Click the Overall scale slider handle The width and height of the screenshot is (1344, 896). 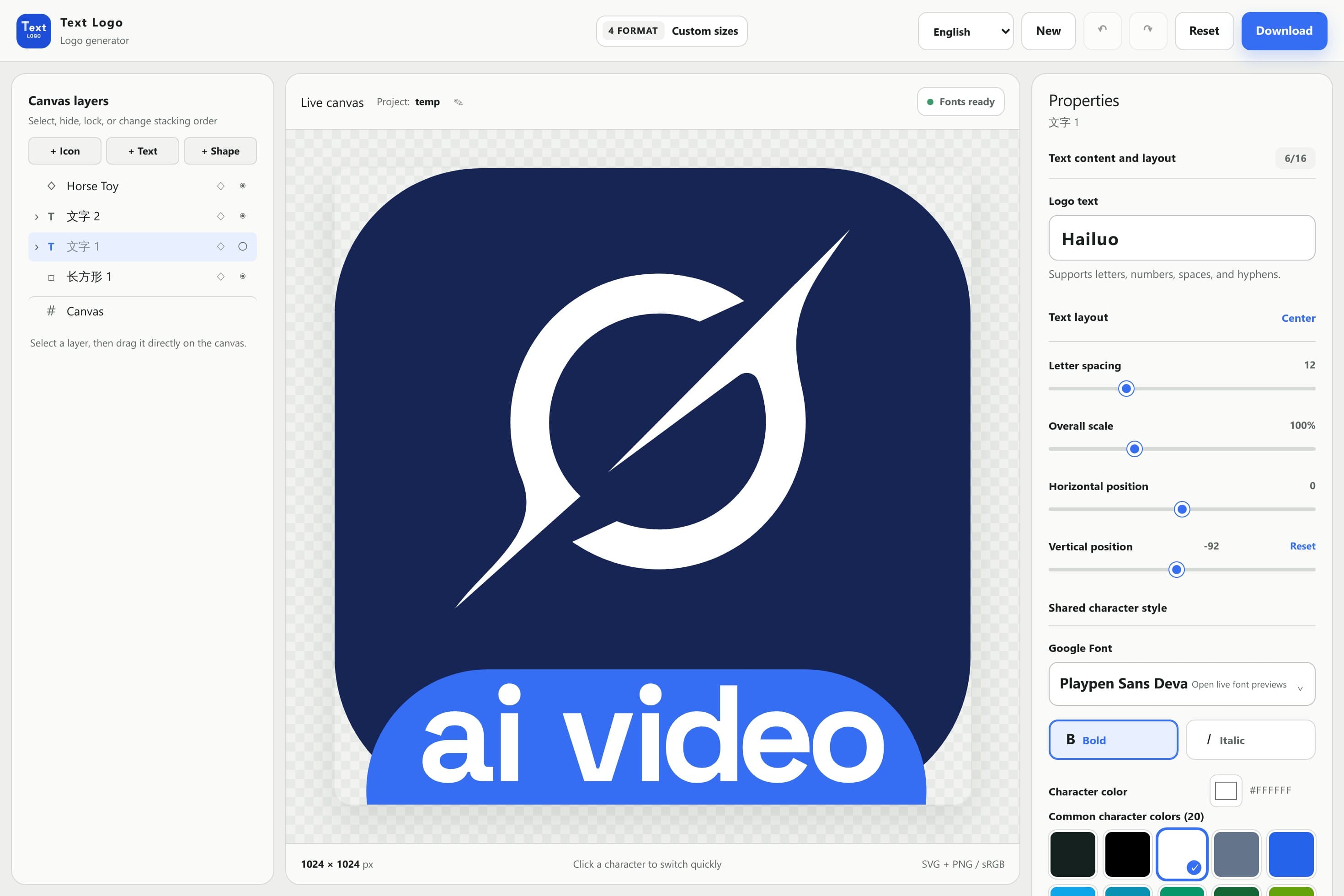[x=1134, y=448]
